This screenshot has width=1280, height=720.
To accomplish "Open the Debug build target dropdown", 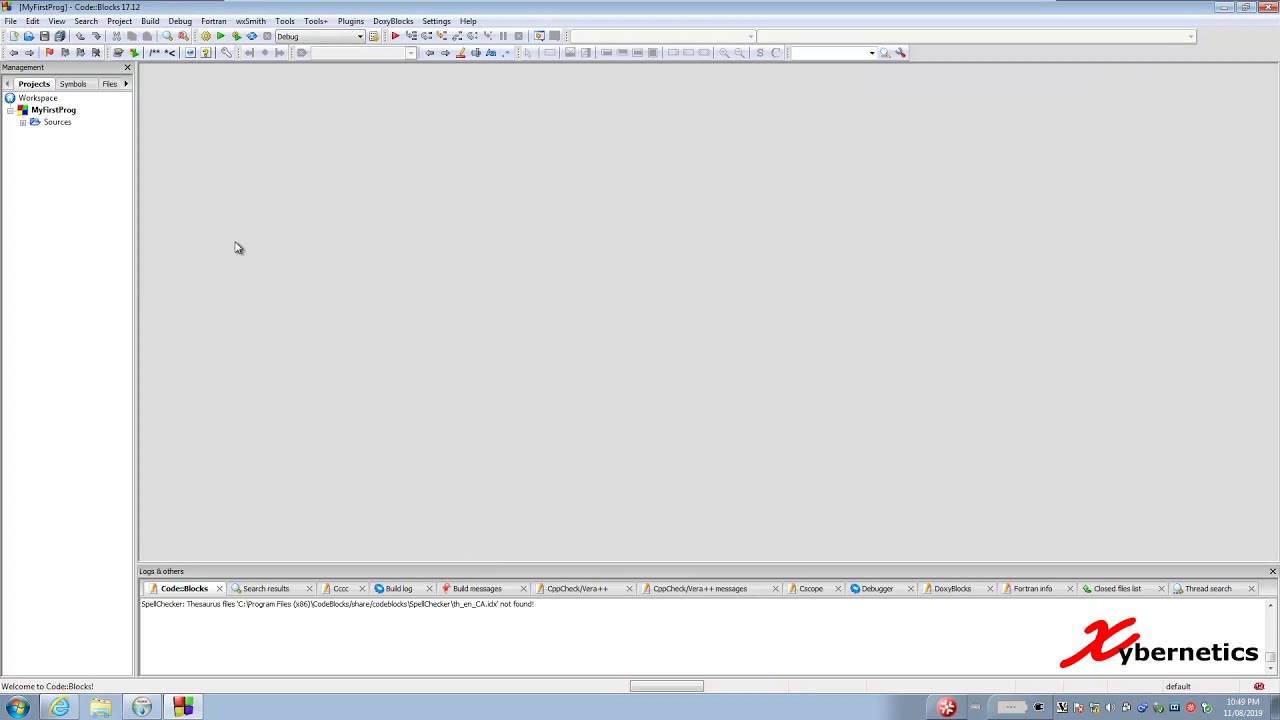I will pyautogui.click(x=320, y=36).
